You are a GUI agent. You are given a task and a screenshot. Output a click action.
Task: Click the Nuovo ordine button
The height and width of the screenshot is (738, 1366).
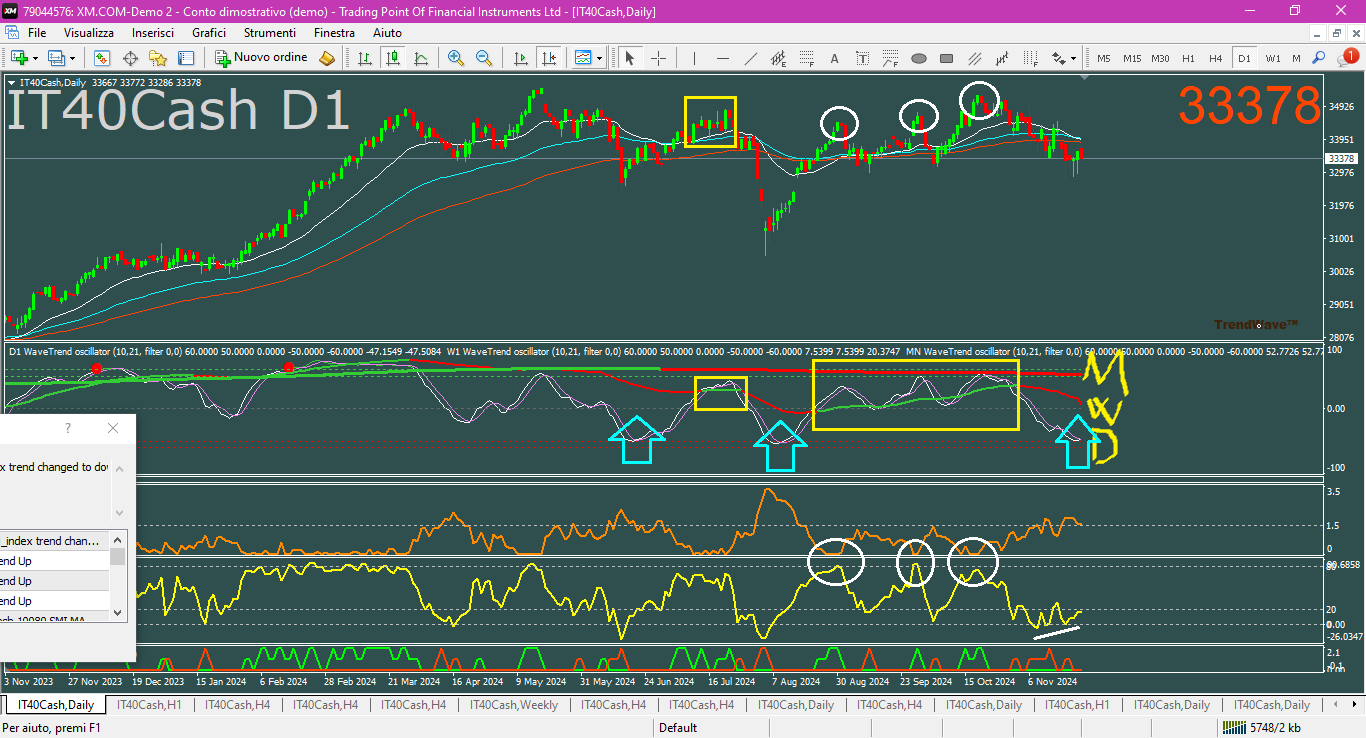click(x=261, y=58)
